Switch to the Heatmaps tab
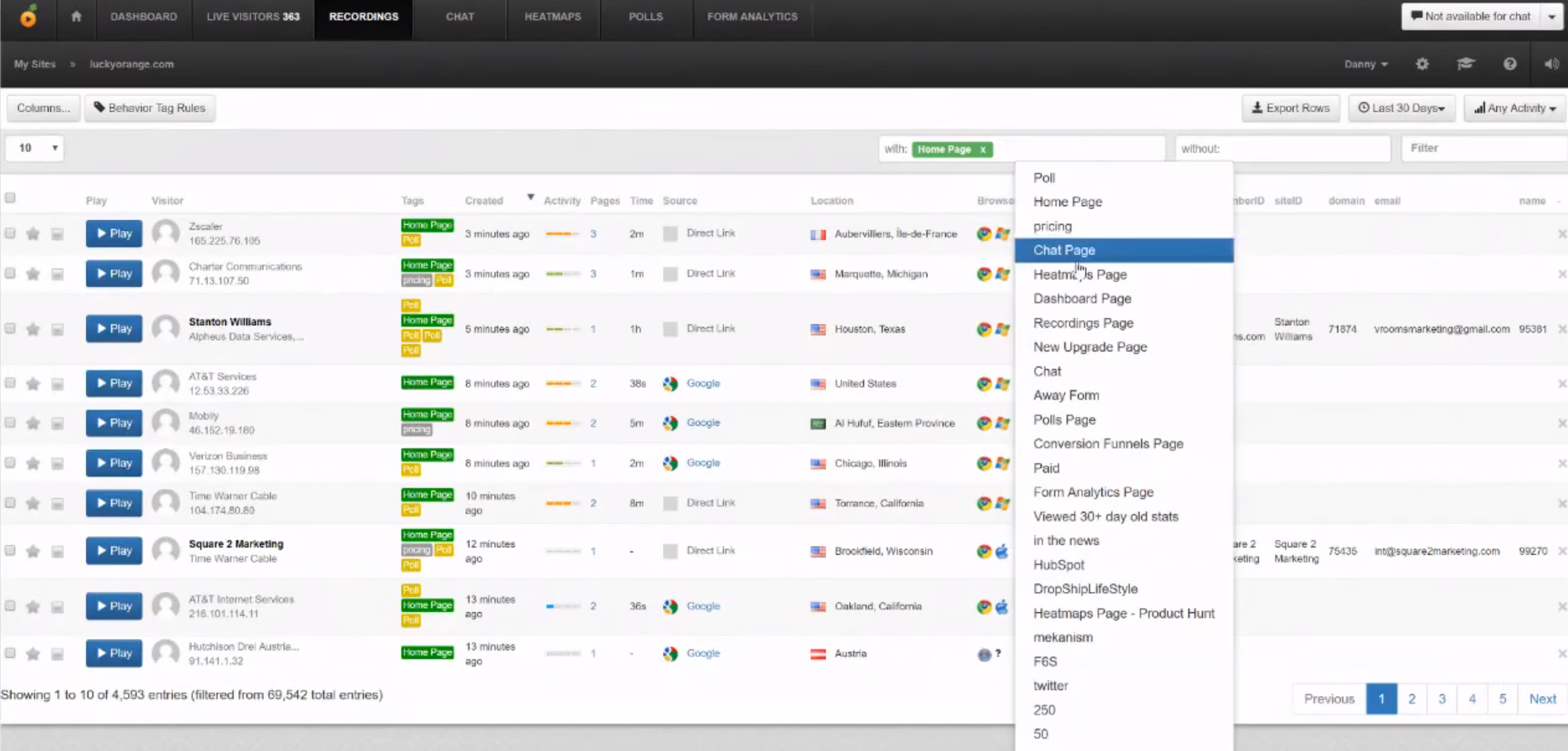This screenshot has width=1568, height=751. point(553,17)
